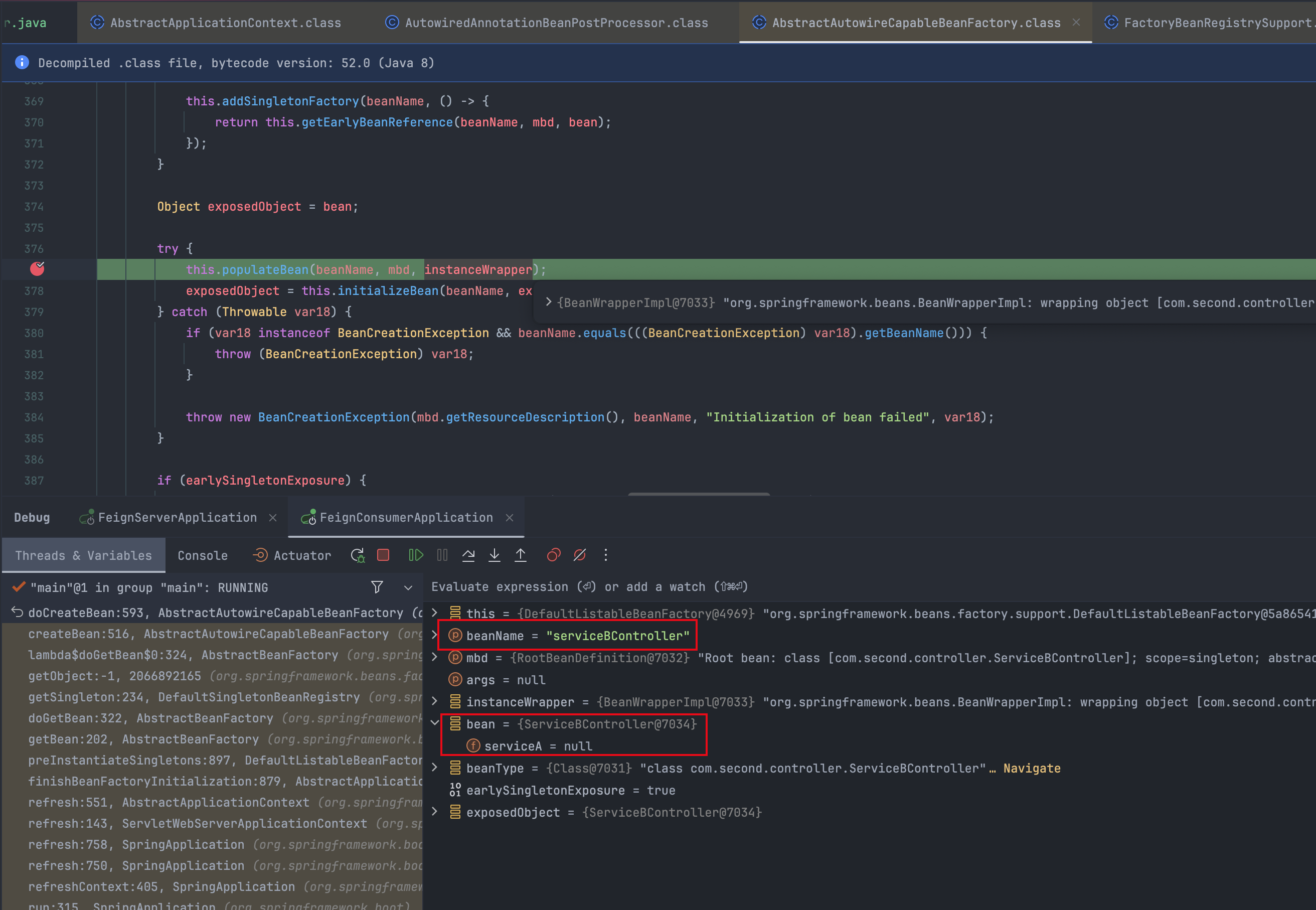Select refresh:551 AbstractApplicationContext frame

pos(212,803)
